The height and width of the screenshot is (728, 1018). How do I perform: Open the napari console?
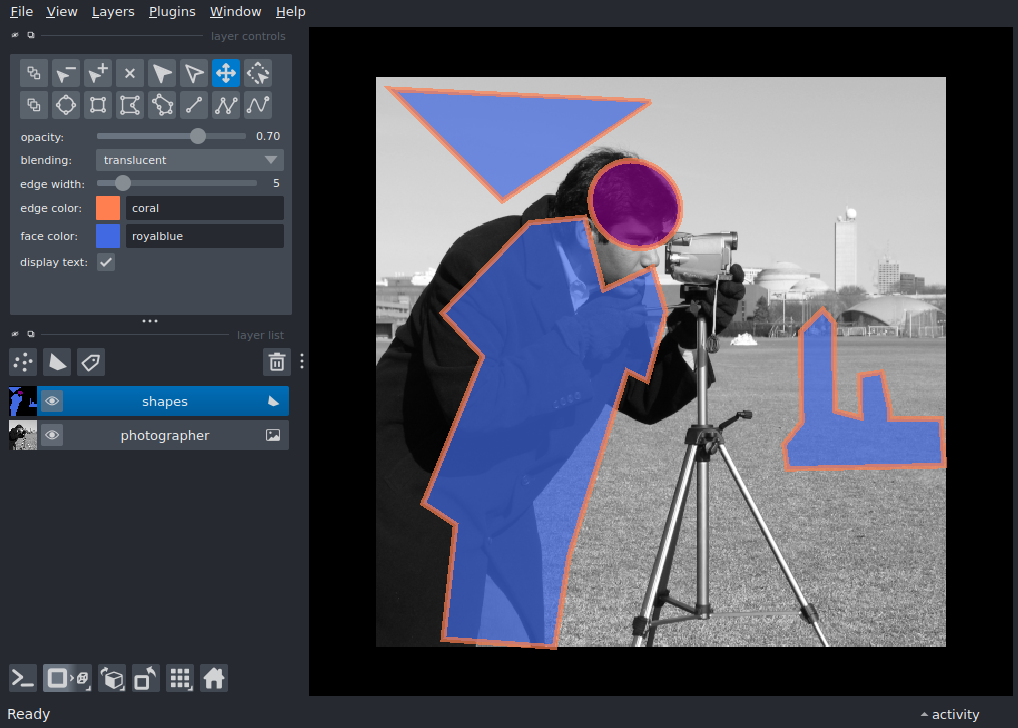click(x=22, y=678)
